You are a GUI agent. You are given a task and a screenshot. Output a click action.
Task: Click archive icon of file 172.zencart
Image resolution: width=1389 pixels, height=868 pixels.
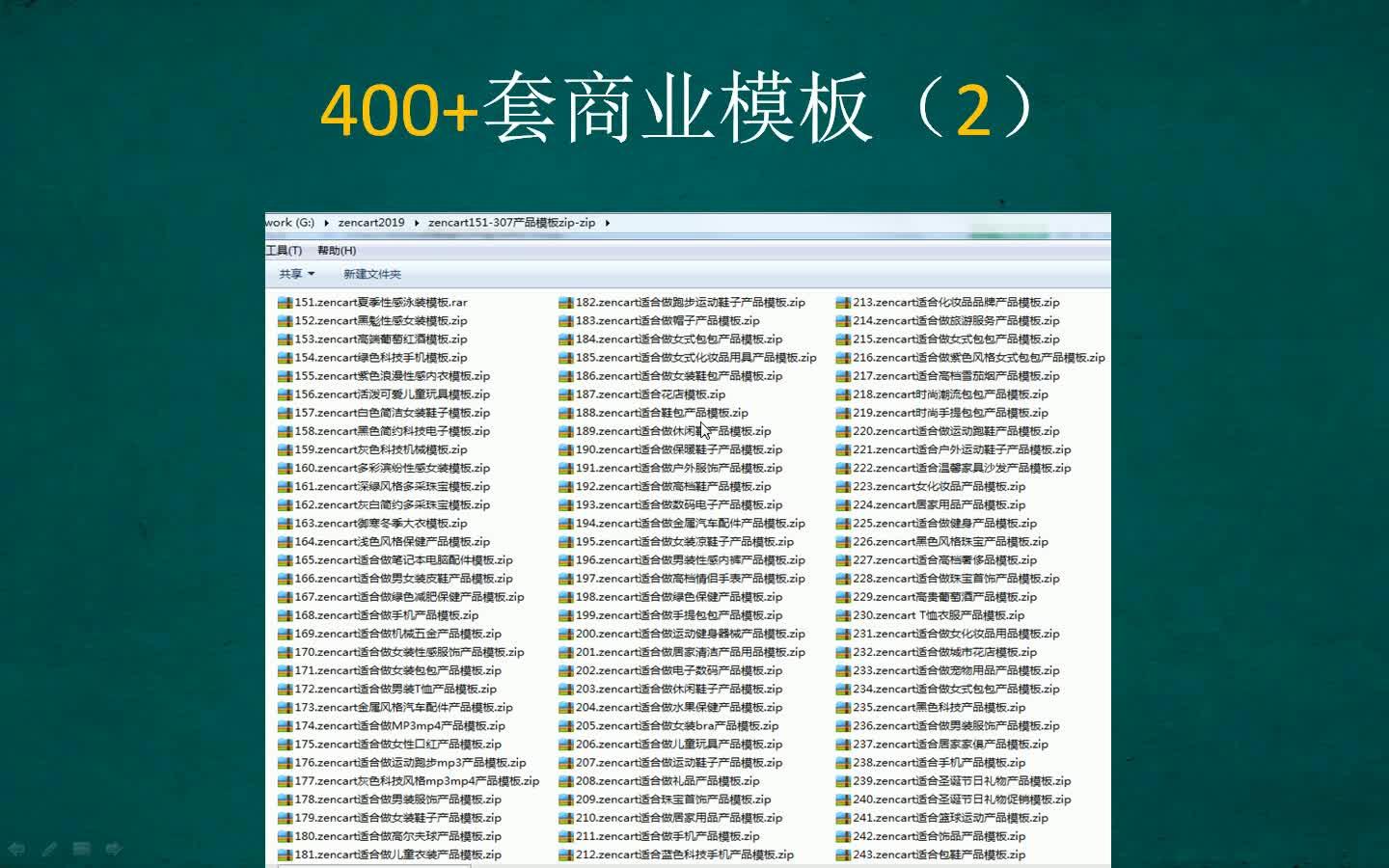pyautogui.click(x=285, y=690)
